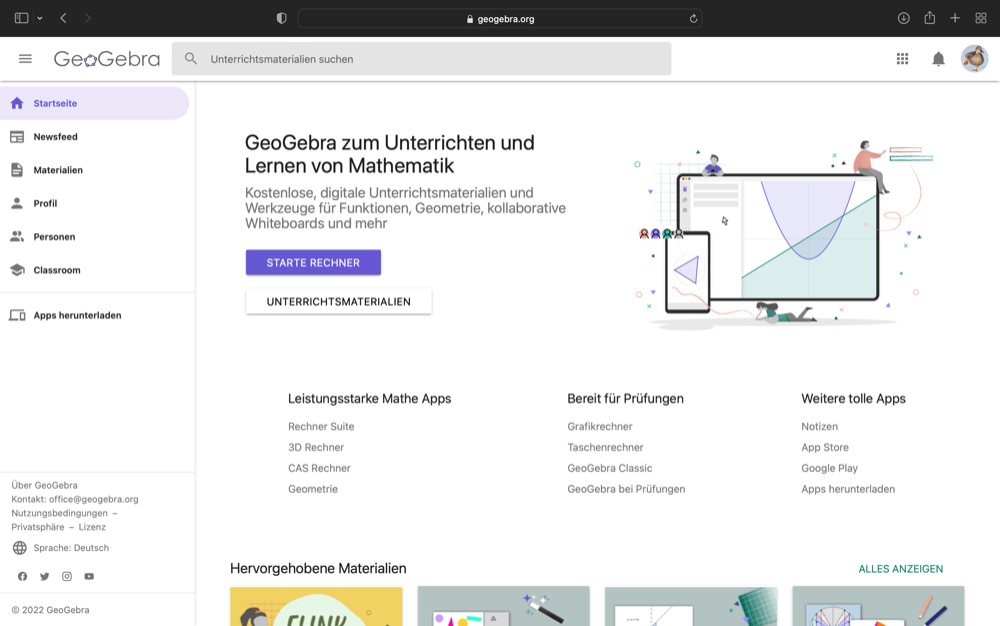Go forward with Safari's forward arrow
The width and height of the screenshot is (1000, 626).
click(87, 18)
